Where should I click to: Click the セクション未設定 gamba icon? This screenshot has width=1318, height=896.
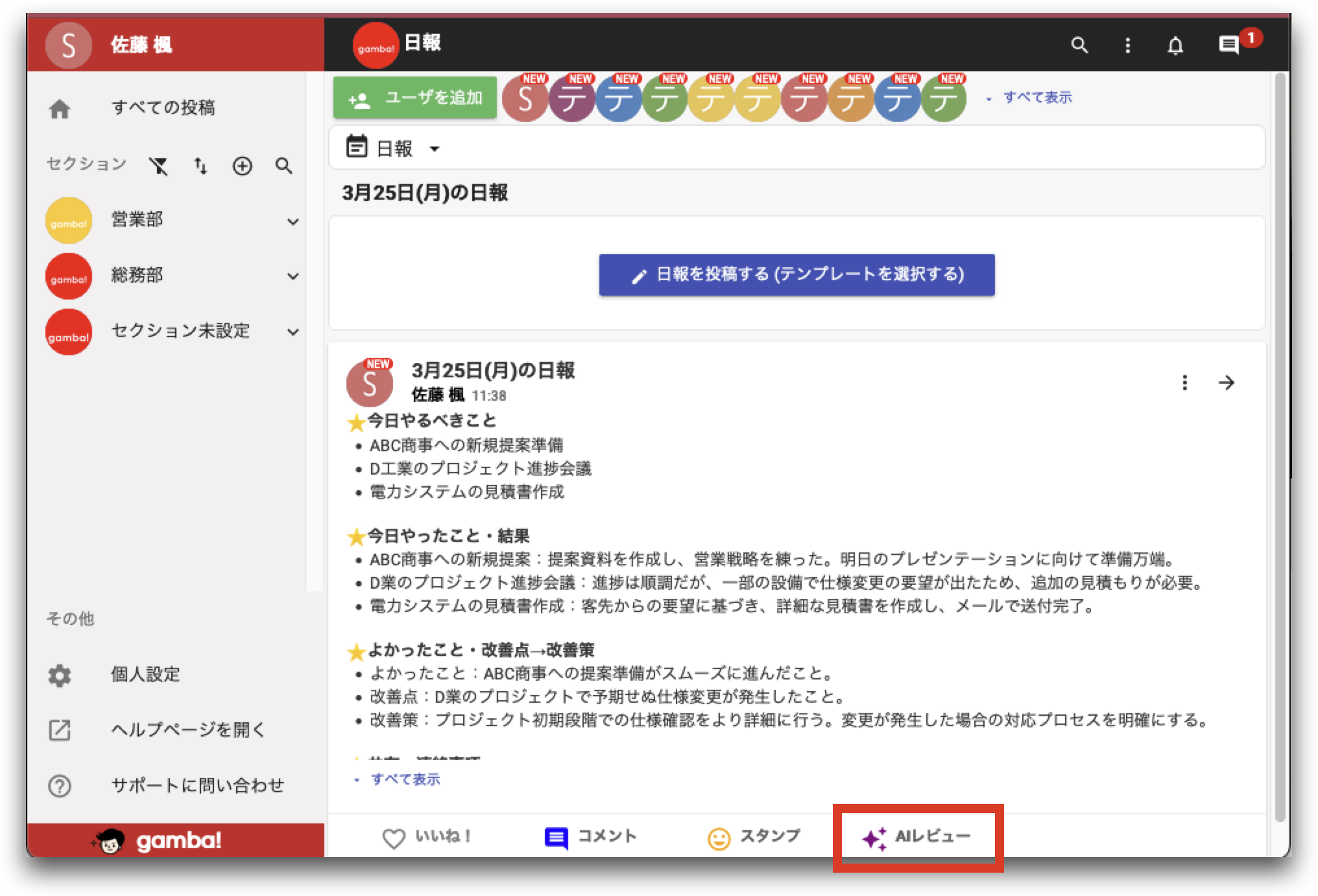coord(69,332)
